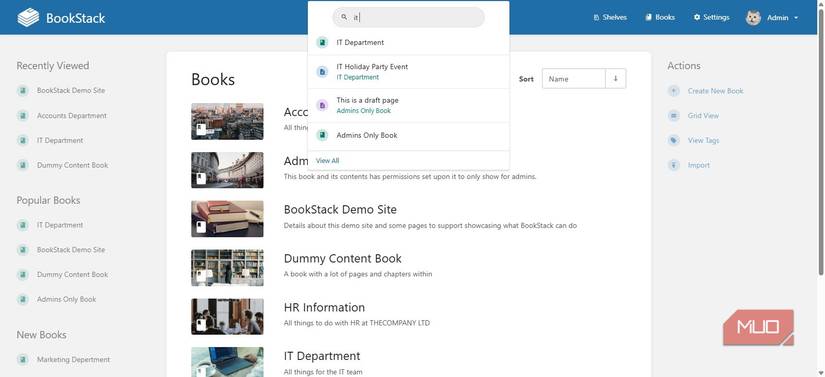Click book icon next to Recently Viewed IT Department
This screenshot has width=825, height=377.
23,140
